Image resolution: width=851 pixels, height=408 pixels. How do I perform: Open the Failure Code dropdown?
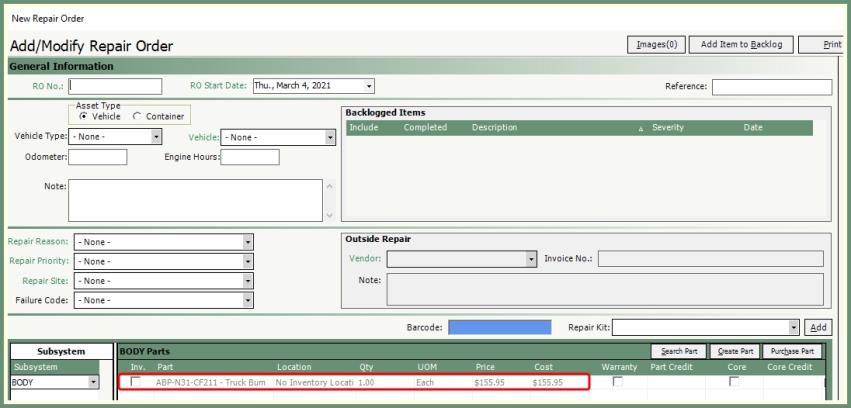click(248, 299)
